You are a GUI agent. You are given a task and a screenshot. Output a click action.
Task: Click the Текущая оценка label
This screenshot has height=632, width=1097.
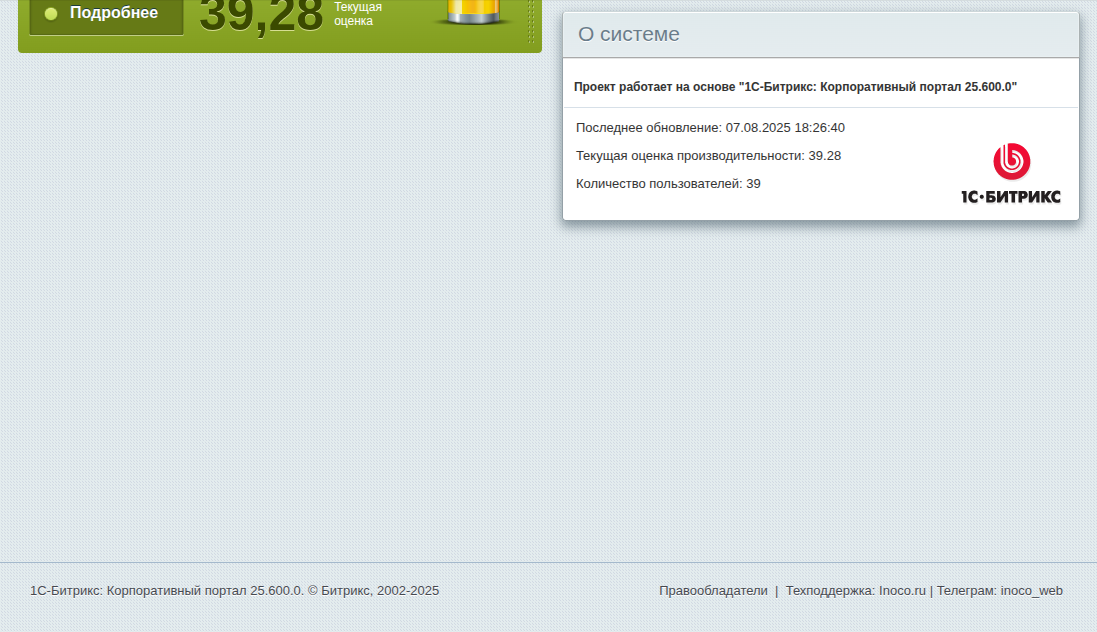pos(358,14)
